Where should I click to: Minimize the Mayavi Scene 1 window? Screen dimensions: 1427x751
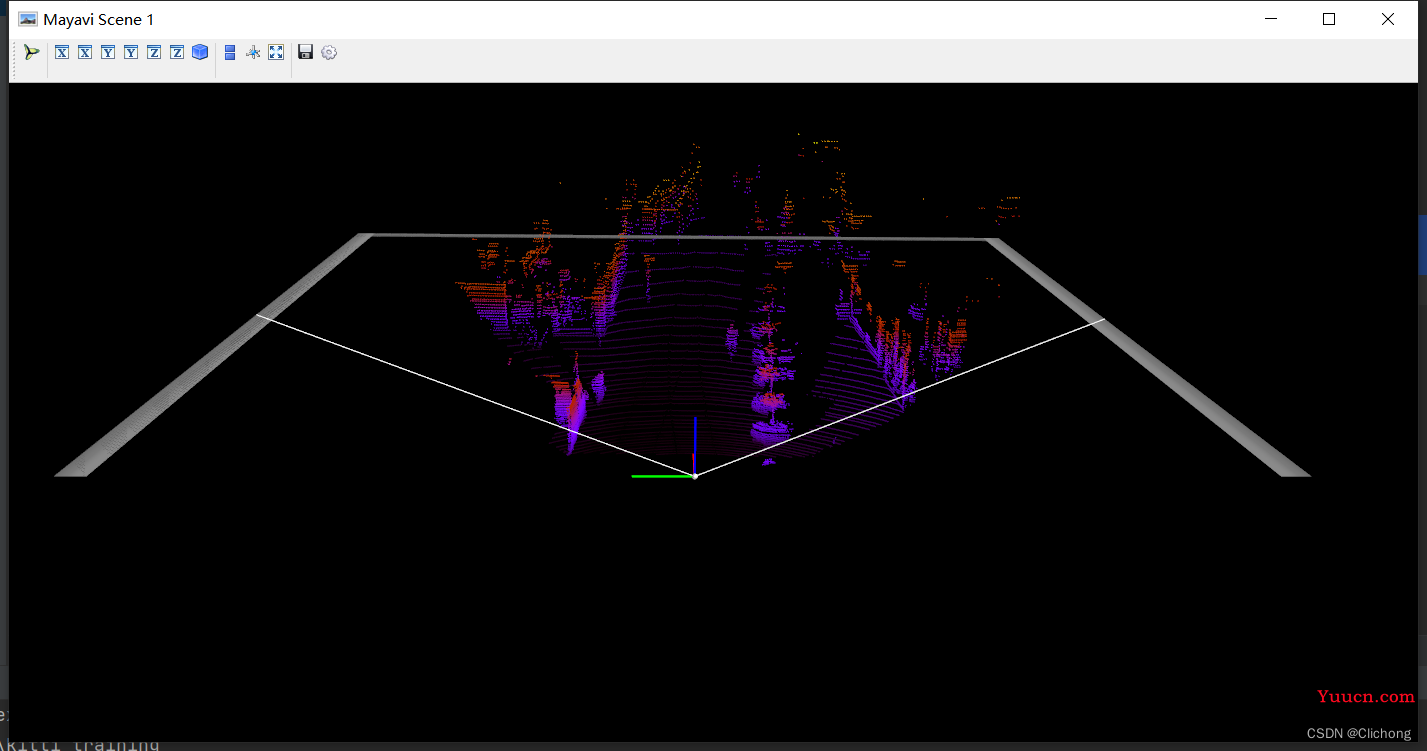click(1271, 19)
